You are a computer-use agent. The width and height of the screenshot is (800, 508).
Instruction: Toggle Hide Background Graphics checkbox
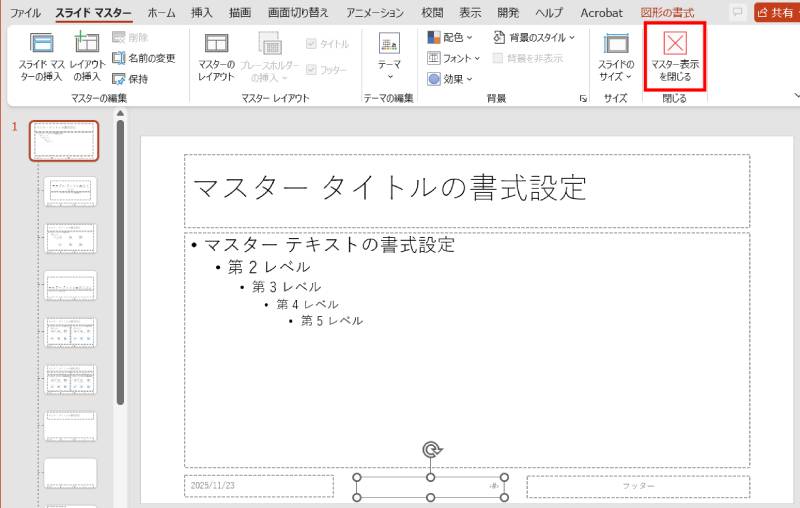point(528,58)
